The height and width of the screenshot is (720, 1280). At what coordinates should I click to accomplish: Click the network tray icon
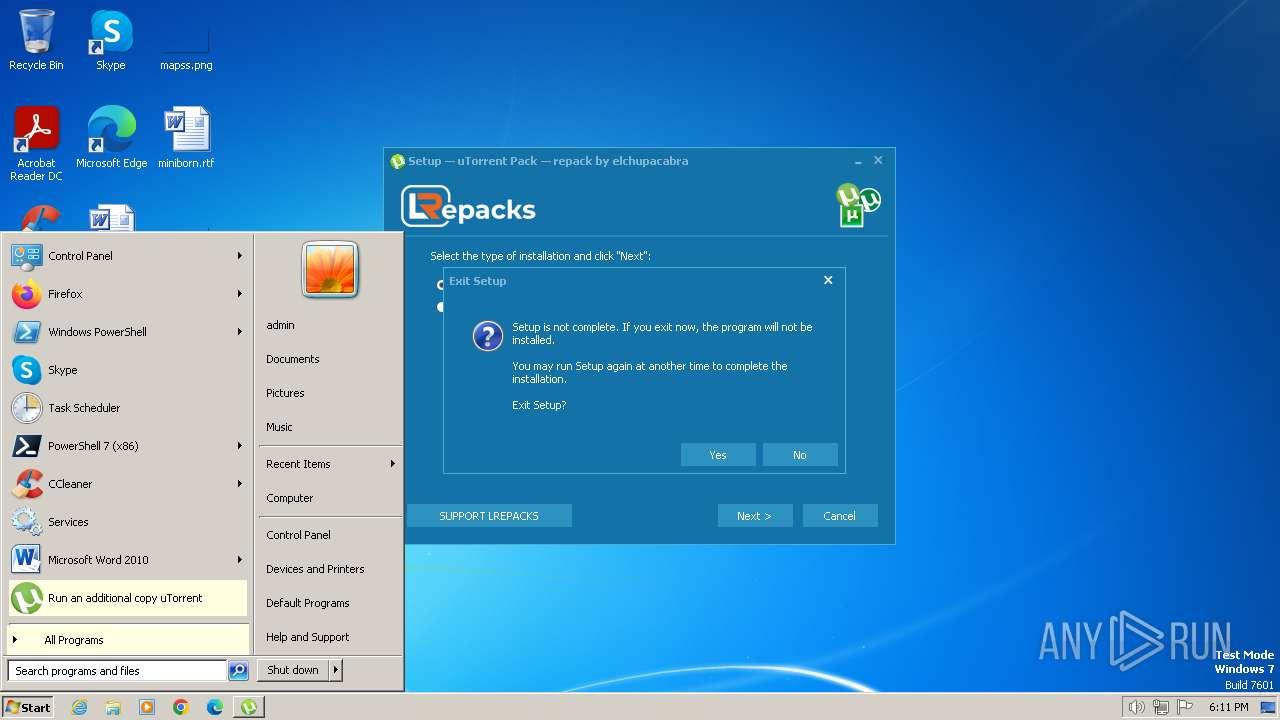tap(1161, 707)
